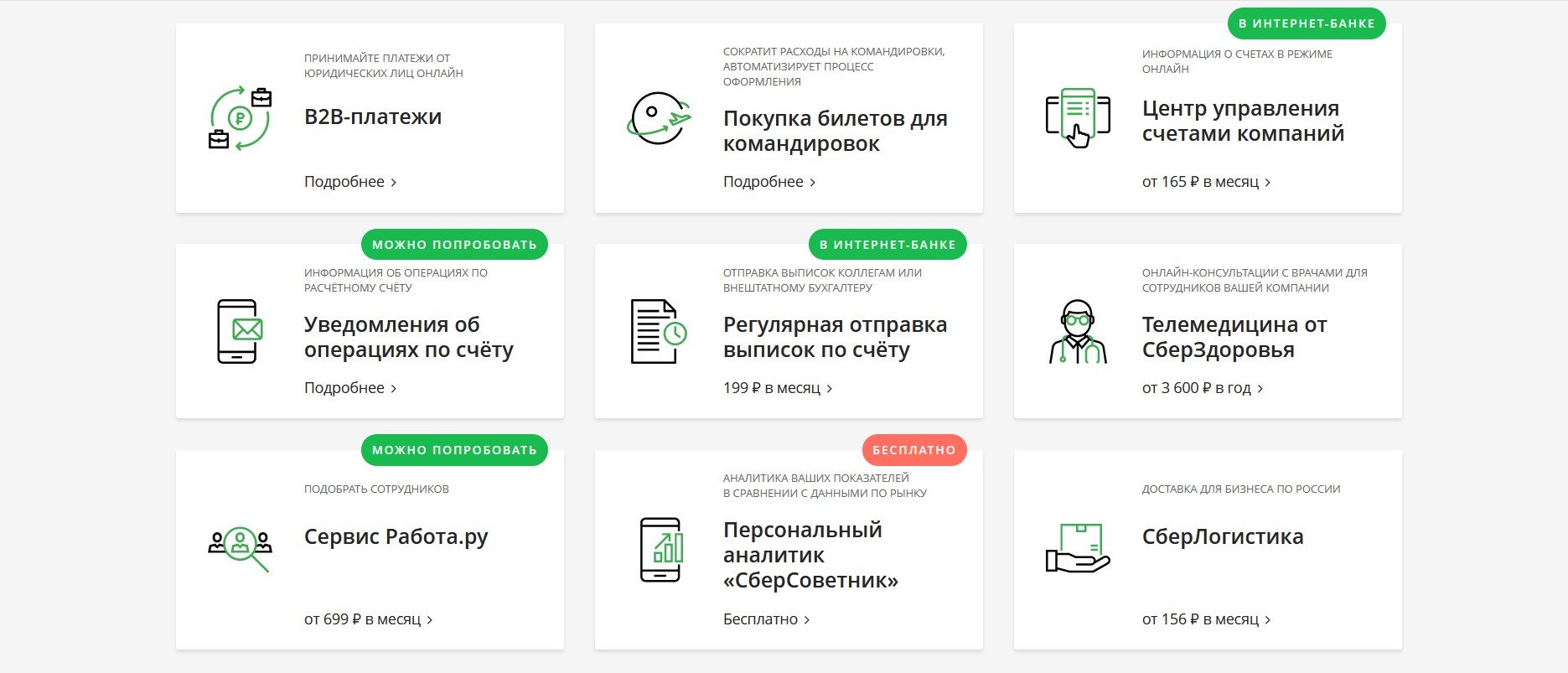Click the B2B payments ruble cycle icon
The height and width of the screenshot is (673, 1568).
(240, 118)
